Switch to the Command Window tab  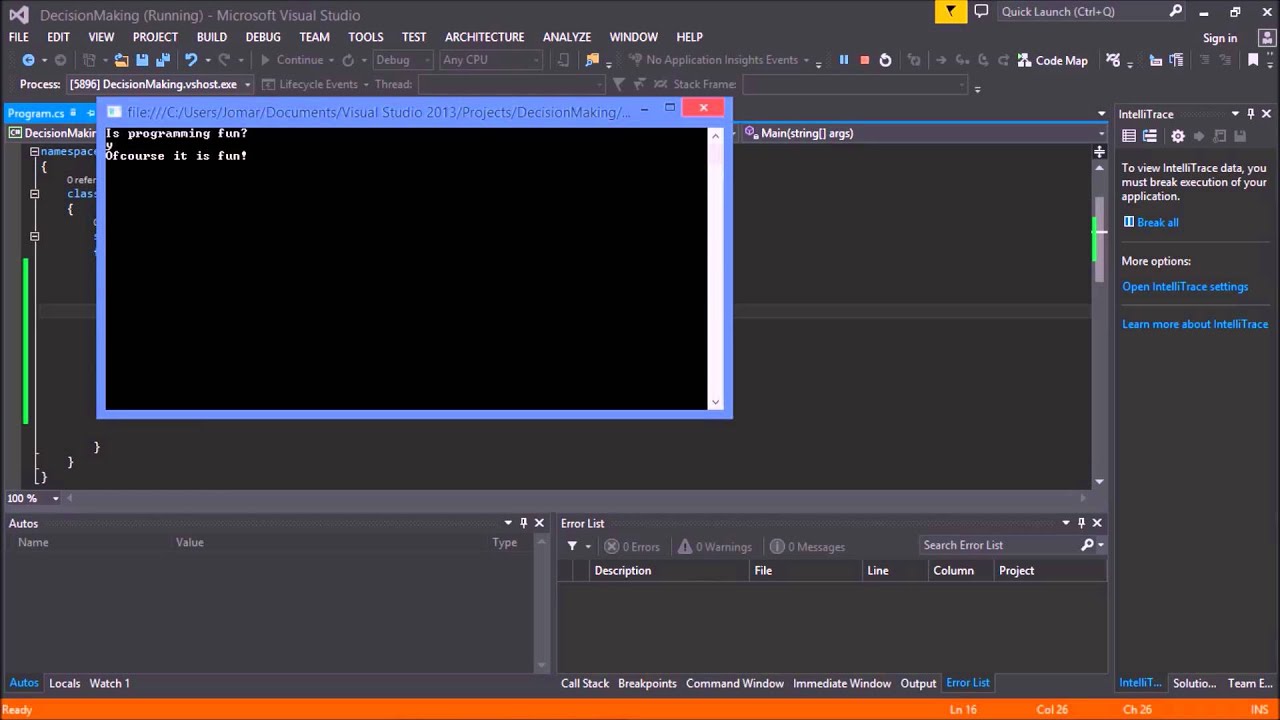(735, 683)
